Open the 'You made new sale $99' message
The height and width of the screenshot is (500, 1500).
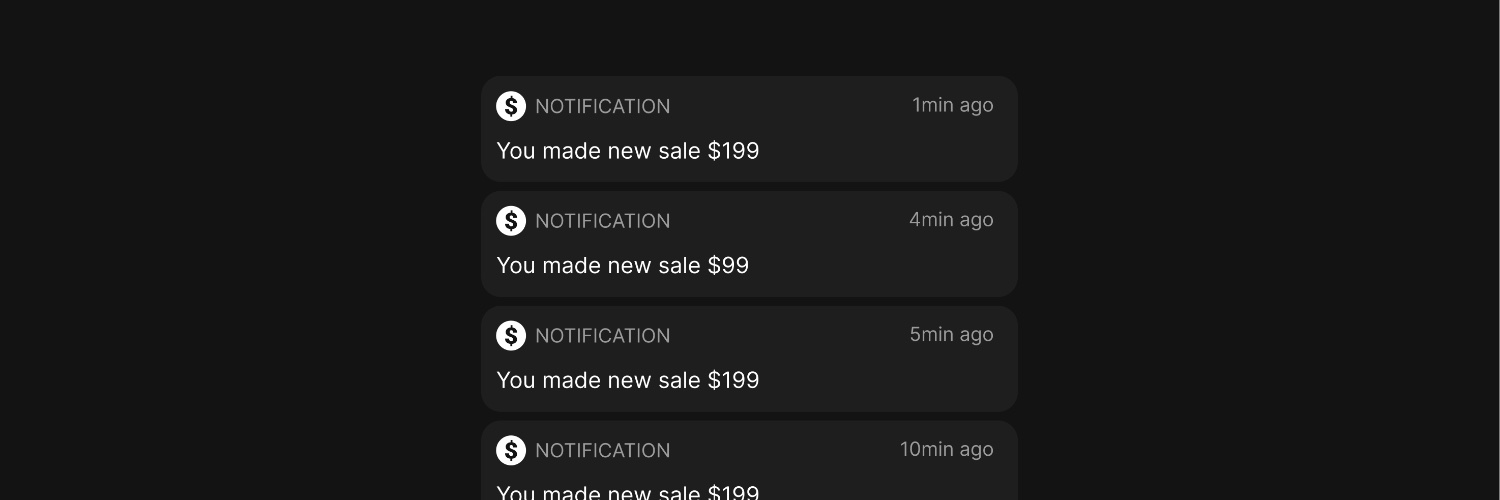623,266
